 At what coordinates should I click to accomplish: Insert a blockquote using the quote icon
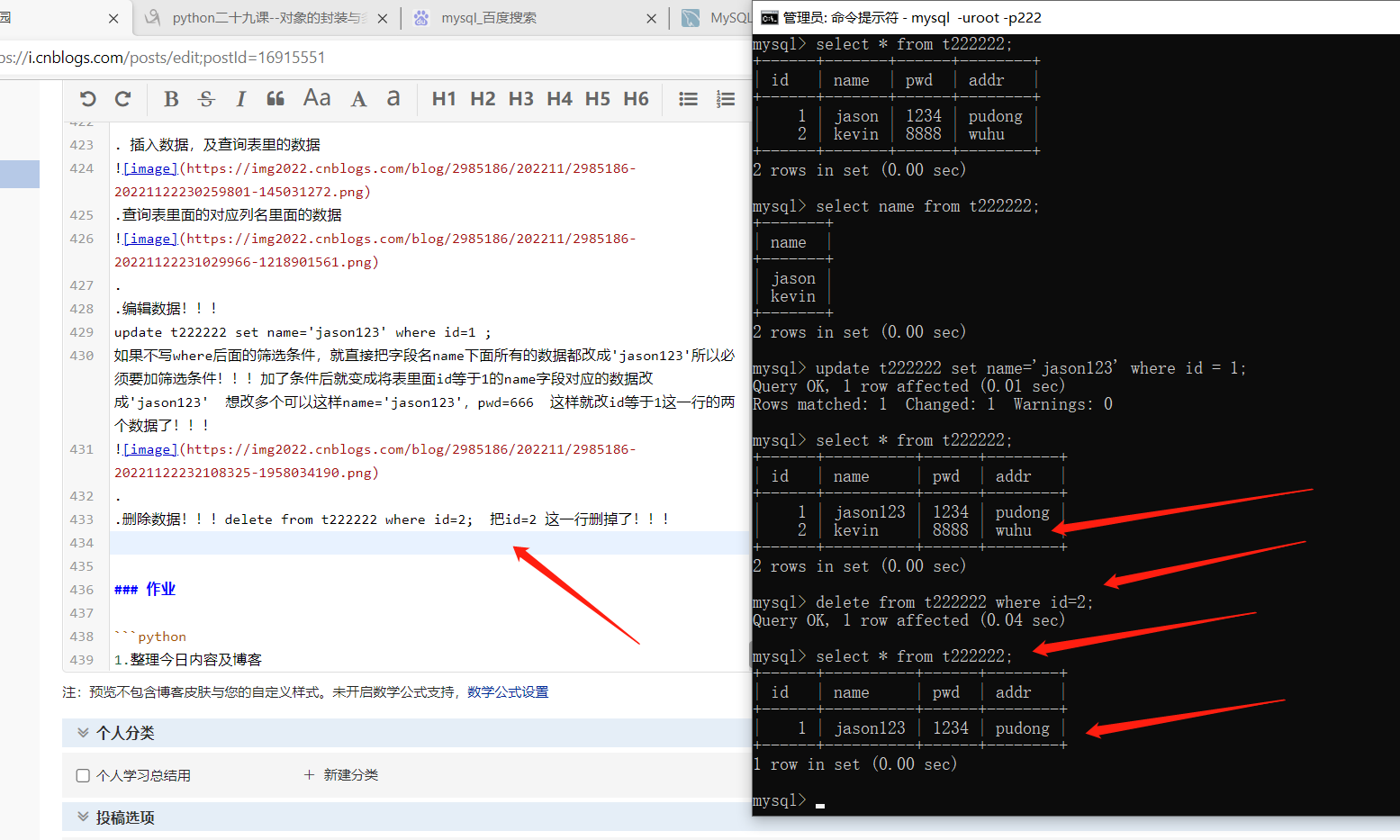[x=275, y=99]
